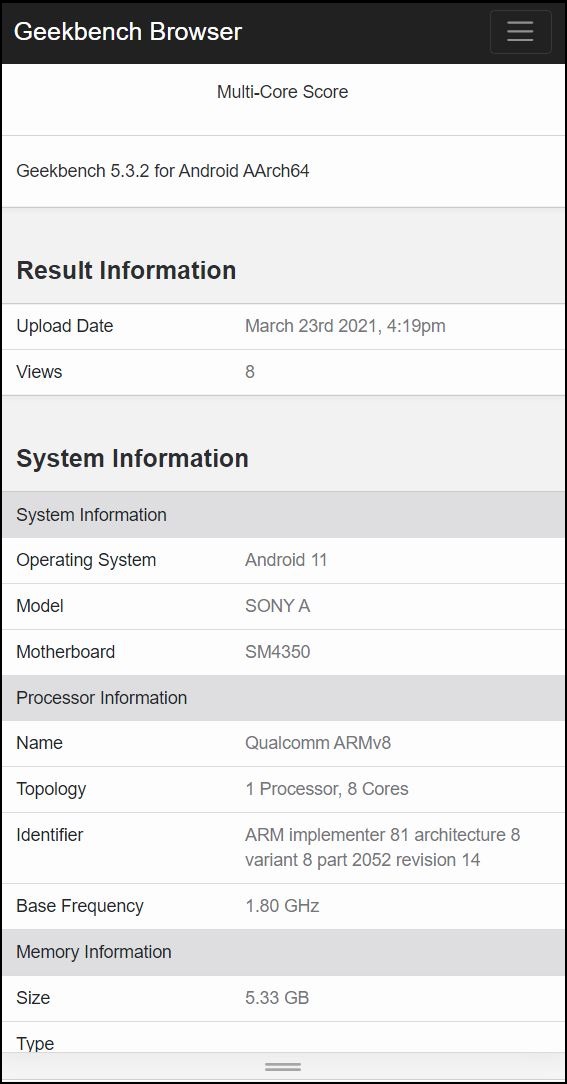Click the ARM implementer Identifier text
567x1084 pixels.
tap(382, 847)
